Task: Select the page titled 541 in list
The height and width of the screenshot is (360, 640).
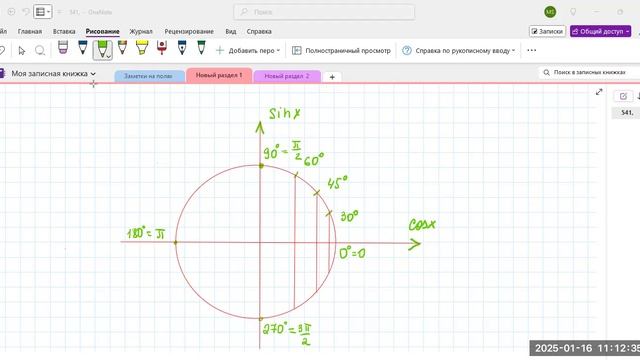Action: (x=626, y=113)
